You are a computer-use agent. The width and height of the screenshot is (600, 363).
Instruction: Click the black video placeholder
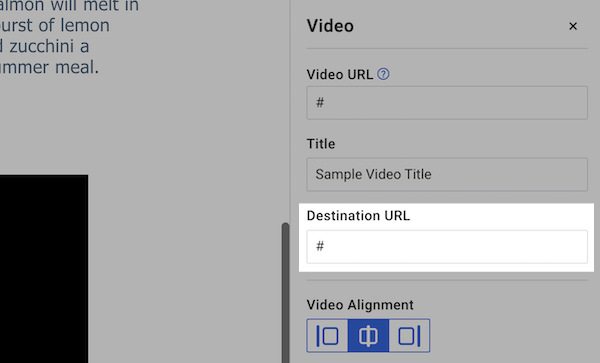point(44,269)
